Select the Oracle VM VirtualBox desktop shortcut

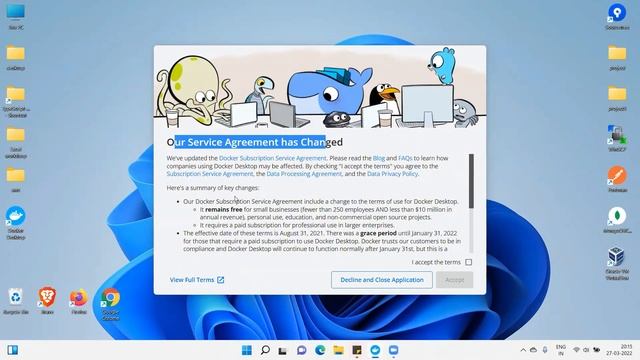click(x=617, y=263)
